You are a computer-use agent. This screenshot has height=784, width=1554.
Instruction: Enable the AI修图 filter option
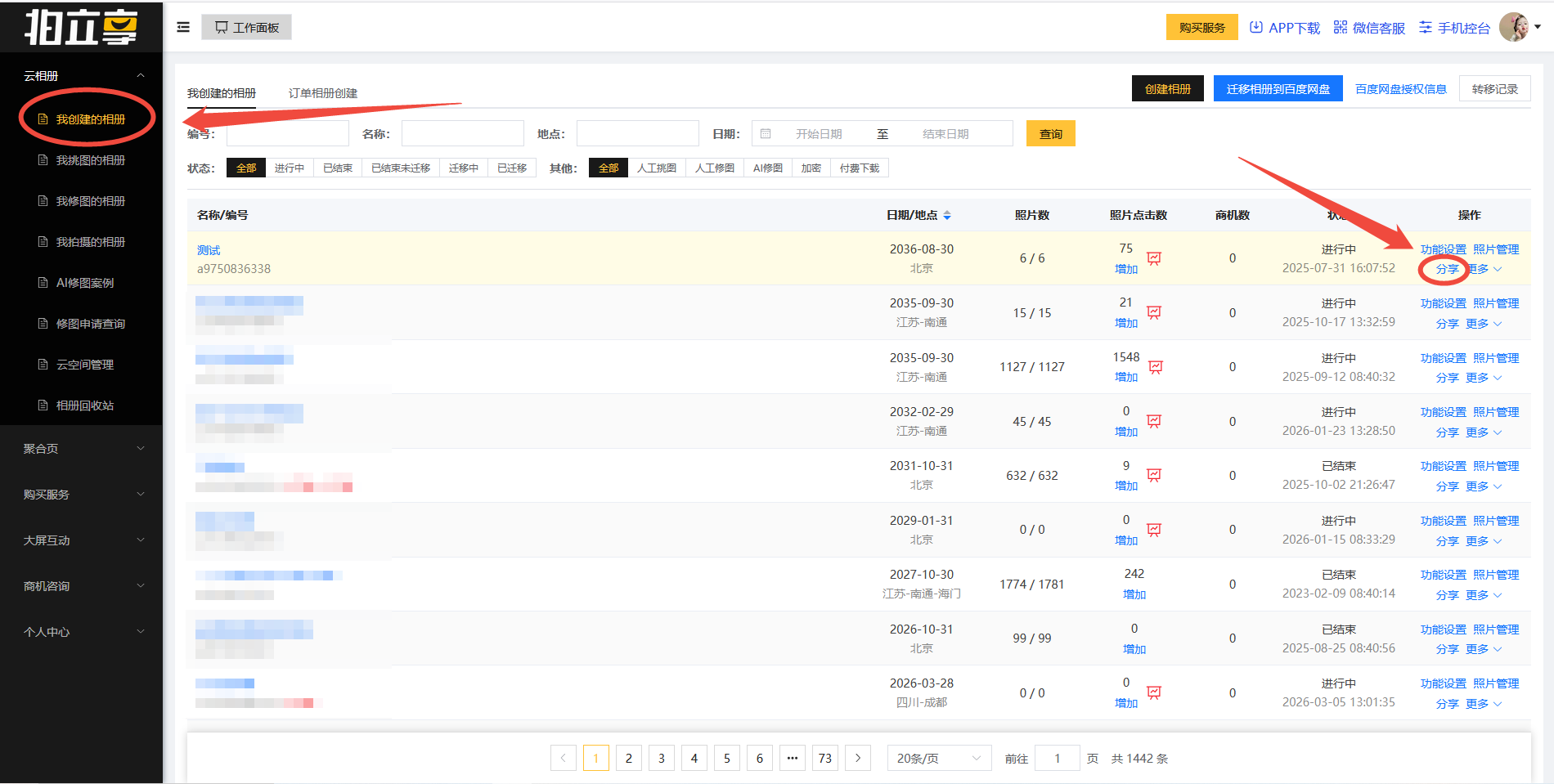pyautogui.click(x=767, y=168)
